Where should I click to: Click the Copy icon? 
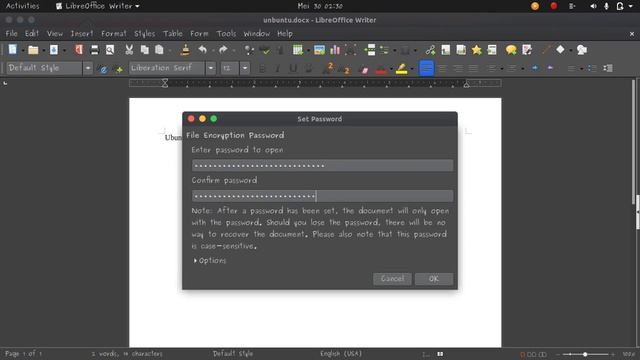(x=144, y=50)
